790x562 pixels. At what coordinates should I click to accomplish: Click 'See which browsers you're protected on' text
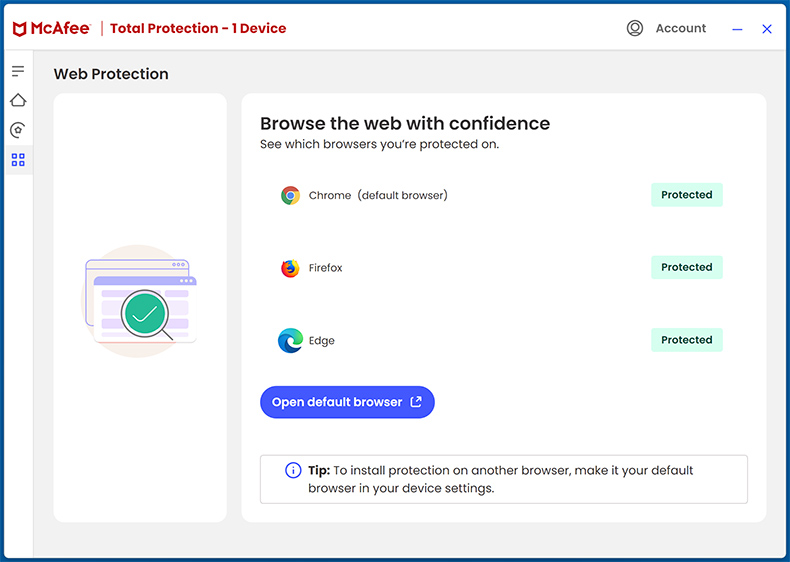tap(379, 144)
